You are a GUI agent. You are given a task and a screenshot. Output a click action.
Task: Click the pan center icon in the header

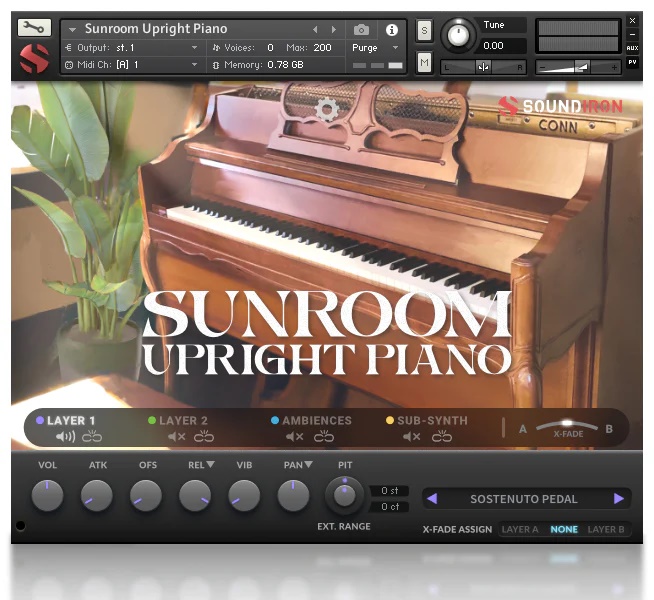tap(483, 67)
